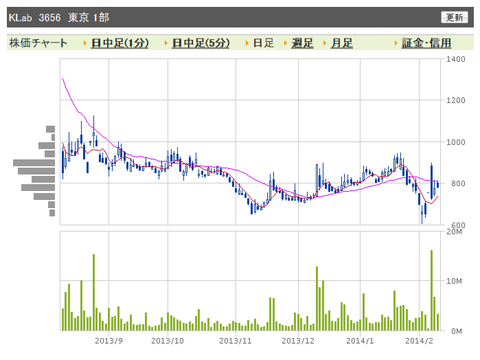Screen dimensions: 480x360
Task: Switch to the 月足 monthly chart
Action: [x=342, y=43]
